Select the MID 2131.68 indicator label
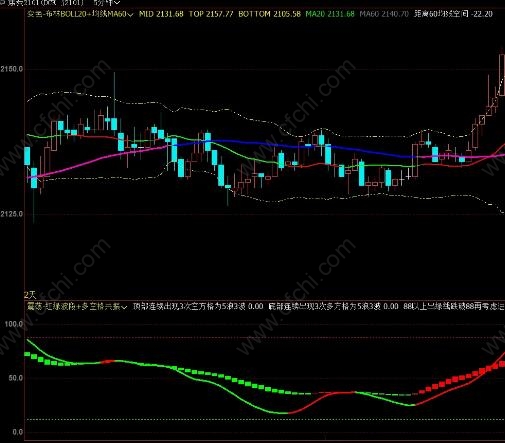This screenshot has height=443, width=505. point(161,14)
